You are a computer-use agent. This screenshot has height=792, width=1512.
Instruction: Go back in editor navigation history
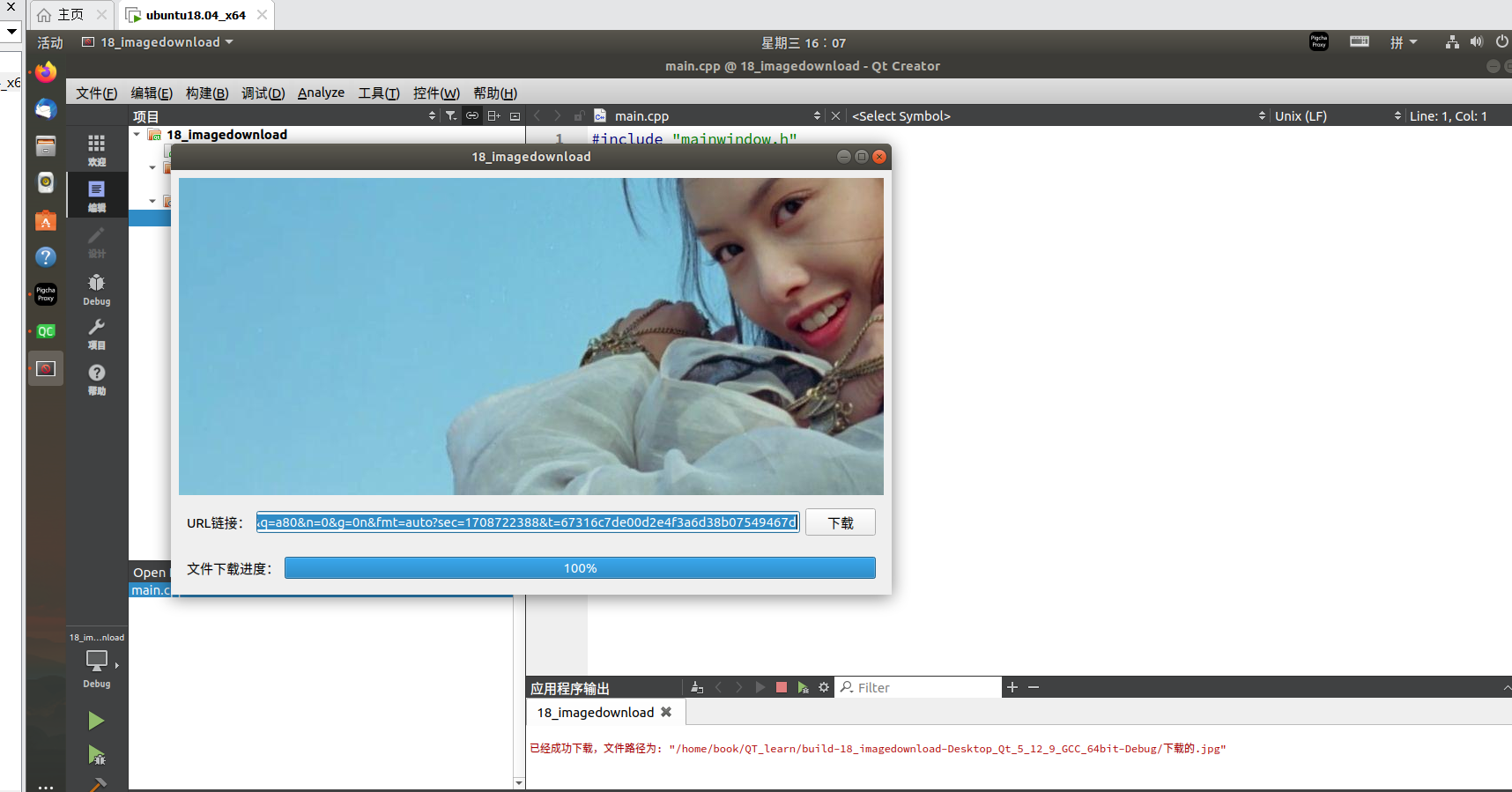point(537,115)
